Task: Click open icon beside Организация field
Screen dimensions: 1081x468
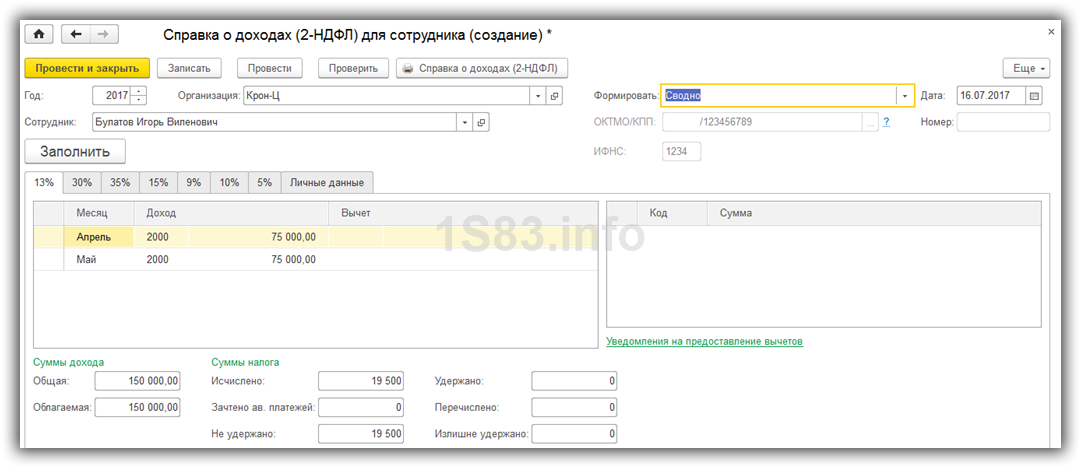Action: [x=556, y=96]
